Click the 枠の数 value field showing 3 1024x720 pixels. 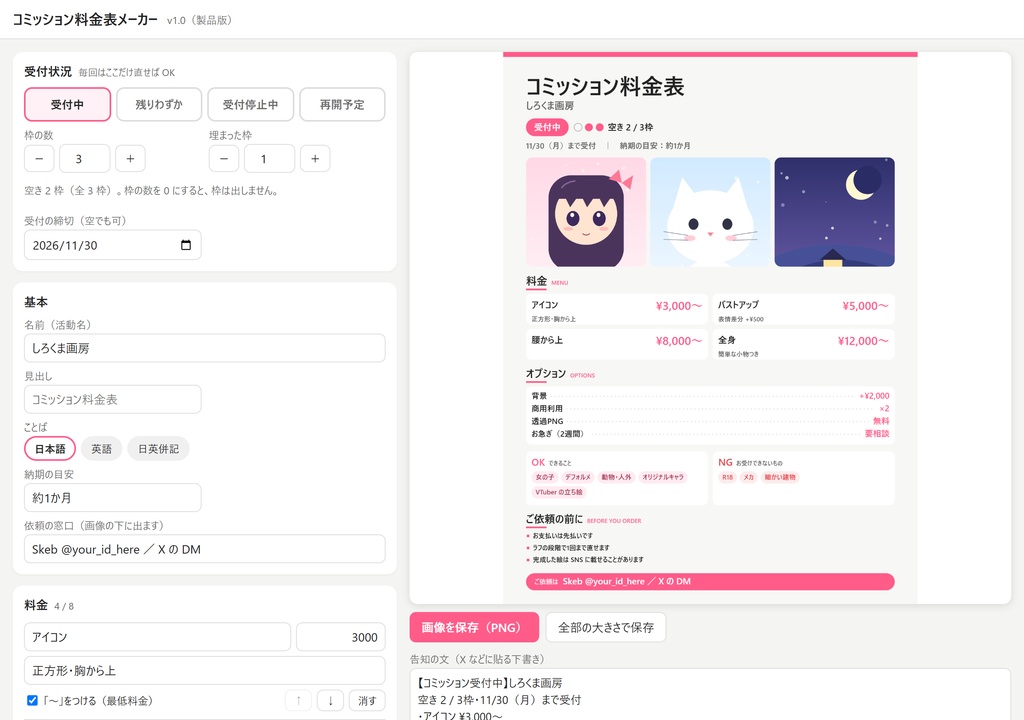coord(85,159)
